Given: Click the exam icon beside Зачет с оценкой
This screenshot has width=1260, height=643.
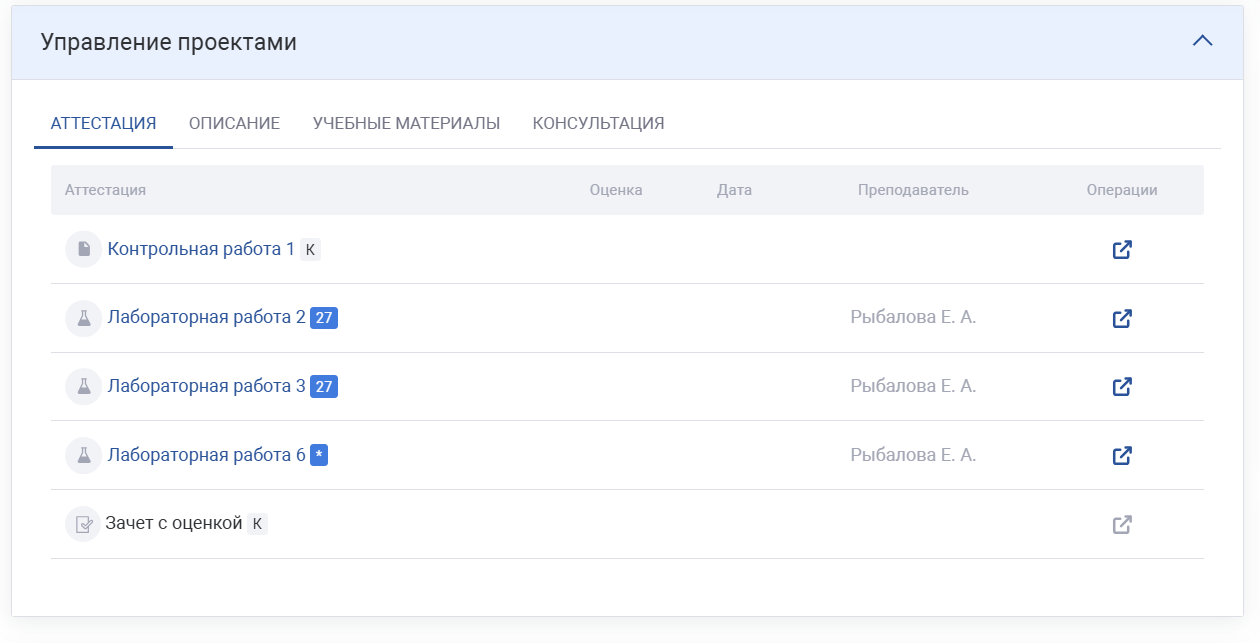Looking at the screenshot, I should click(83, 524).
